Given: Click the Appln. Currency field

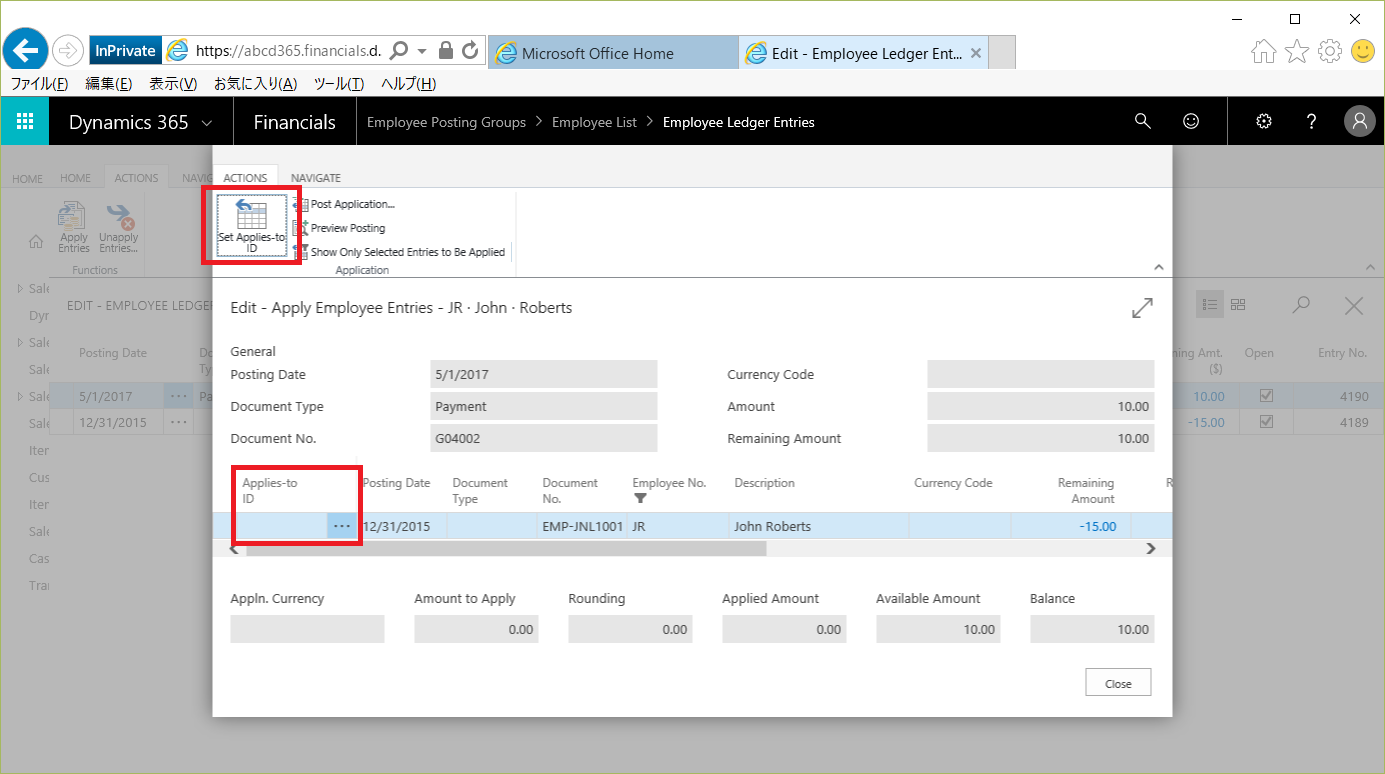Looking at the screenshot, I should (307, 629).
